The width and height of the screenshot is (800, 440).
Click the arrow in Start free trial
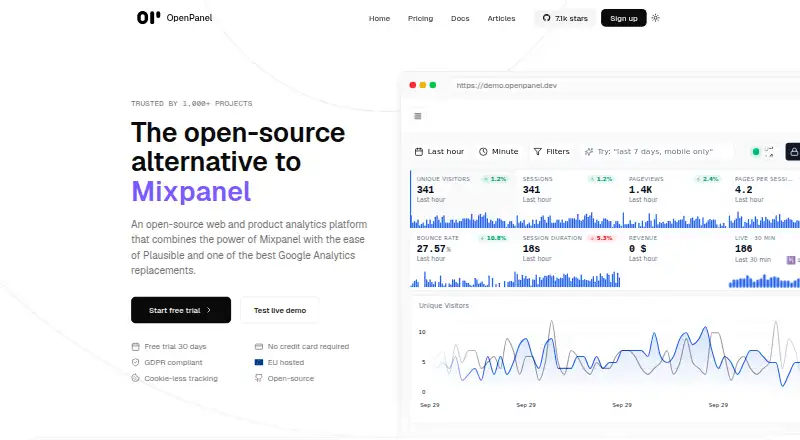coord(209,310)
